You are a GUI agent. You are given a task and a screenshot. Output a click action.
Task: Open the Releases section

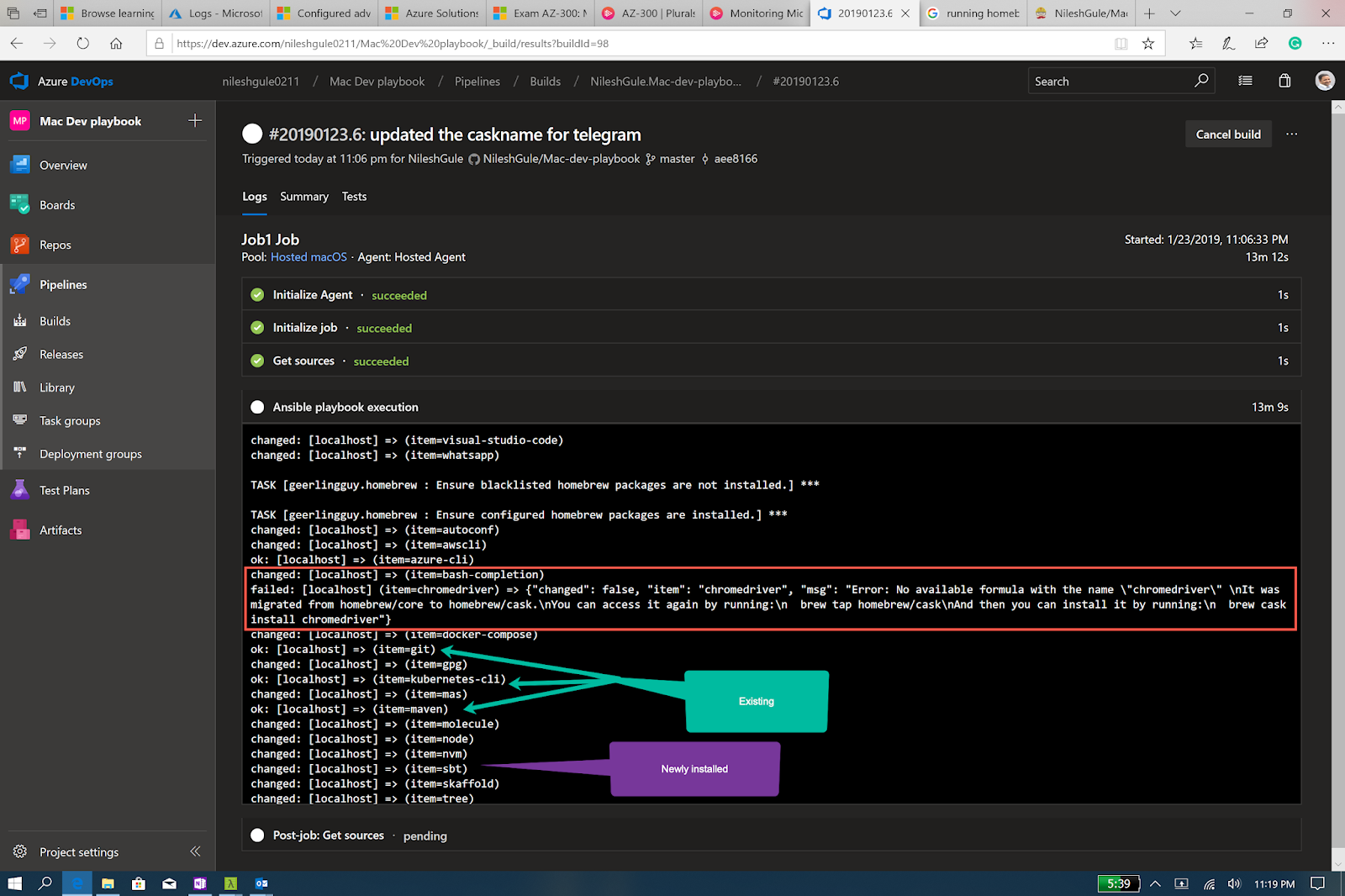(61, 354)
